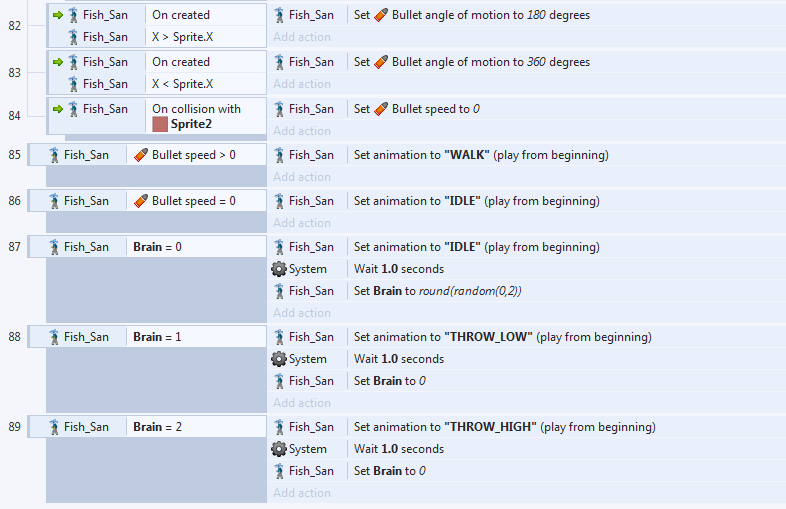
Task: Click the System gear icon in event 88
Action: coord(279,359)
